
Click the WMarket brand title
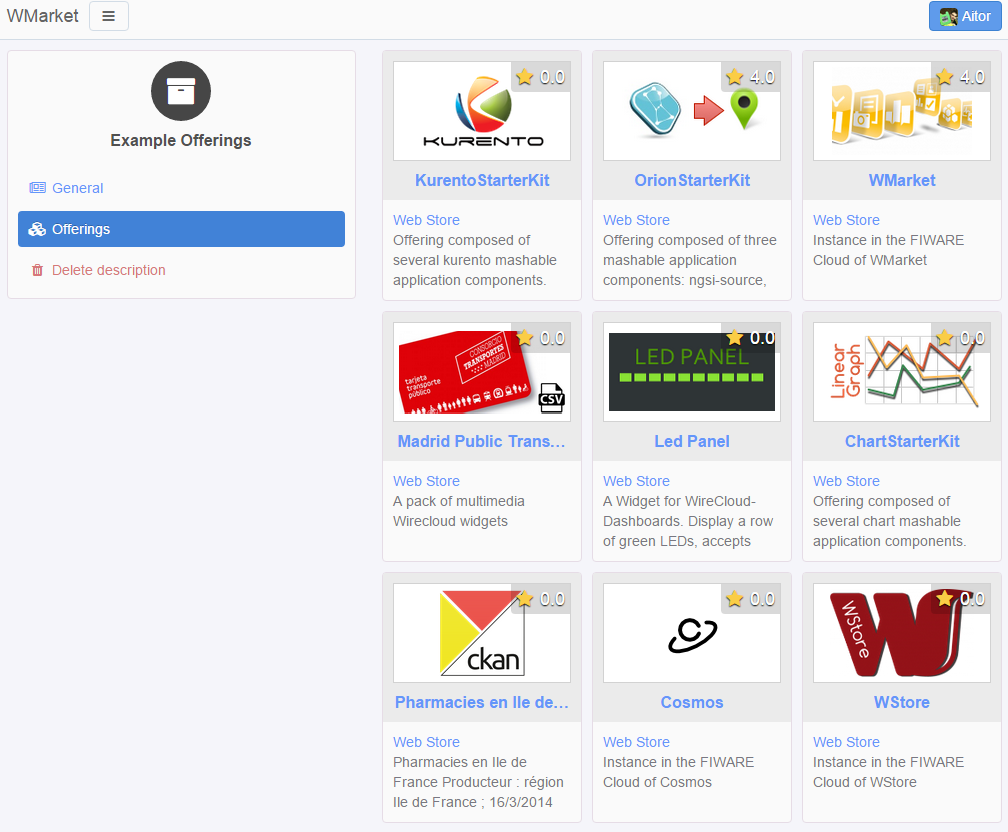(x=42, y=16)
